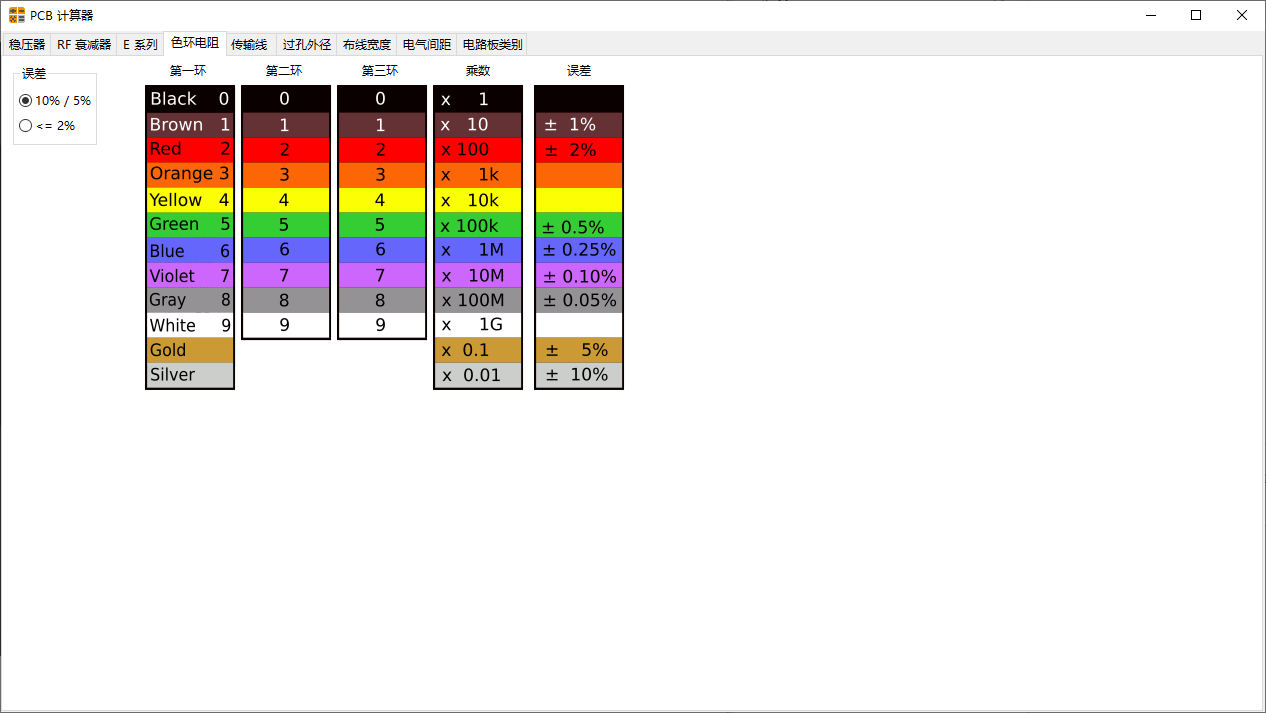Switch to the 电气间距 tab
This screenshot has height=713, width=1266.
point(426,45)
